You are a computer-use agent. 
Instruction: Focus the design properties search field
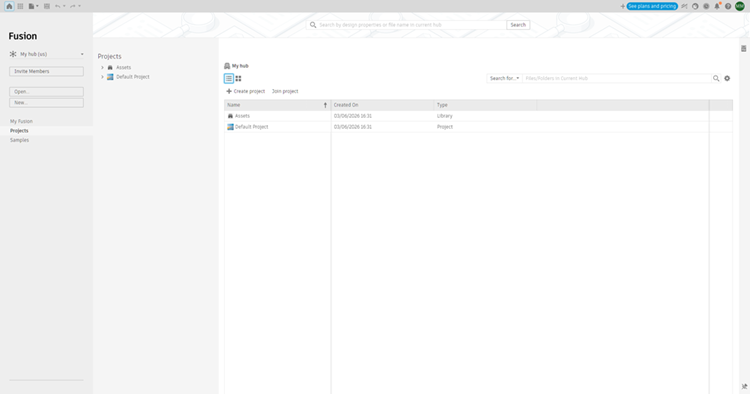click(411, 25)
